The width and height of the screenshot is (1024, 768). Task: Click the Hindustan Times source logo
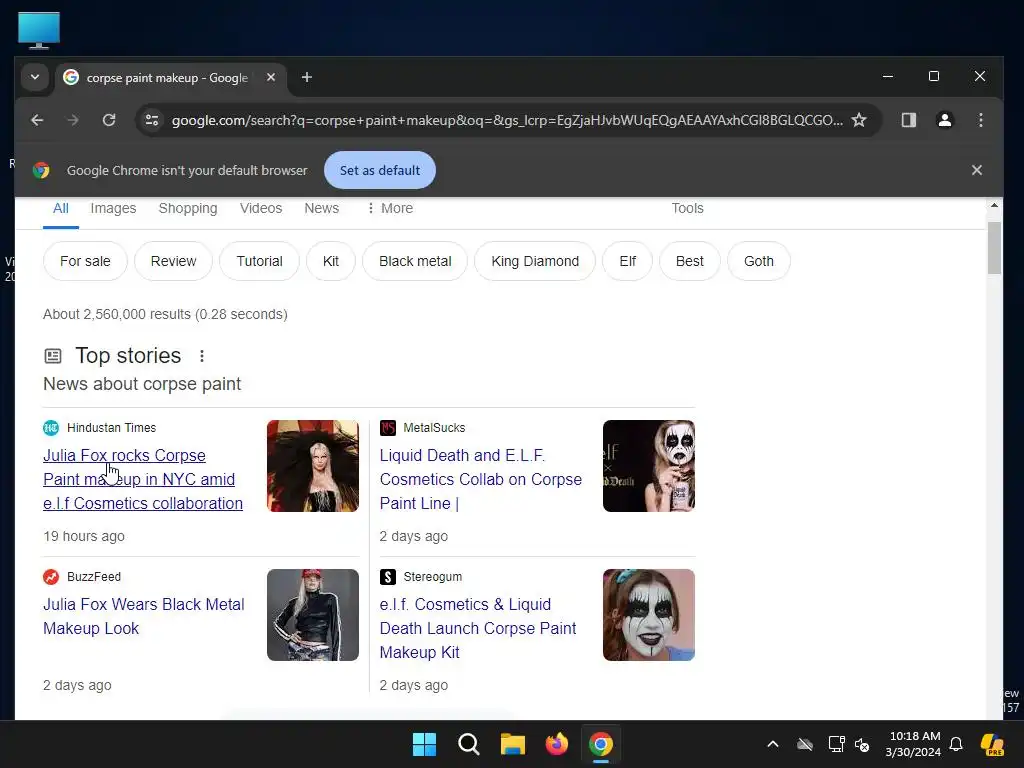tap(51, 428)
